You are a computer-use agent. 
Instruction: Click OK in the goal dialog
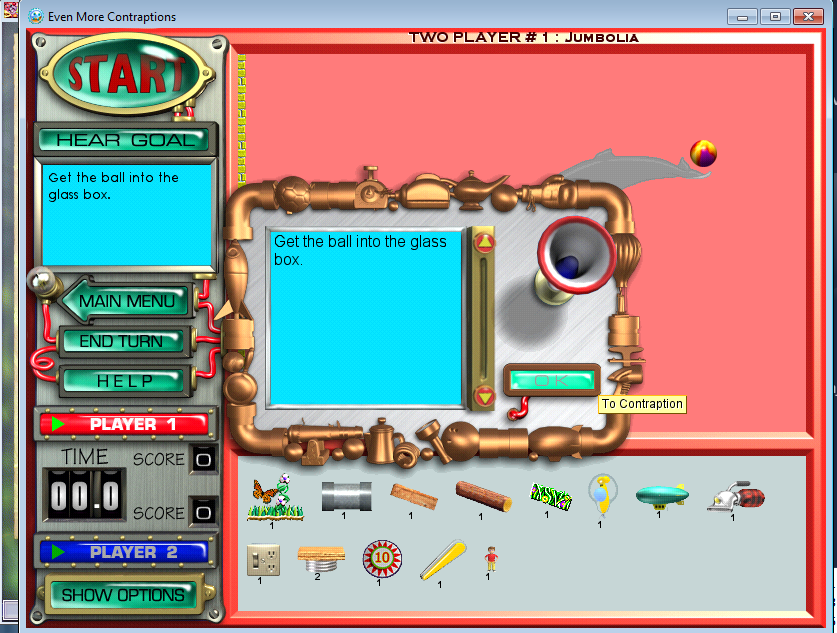pyautogui.click(x=551, y=381)
